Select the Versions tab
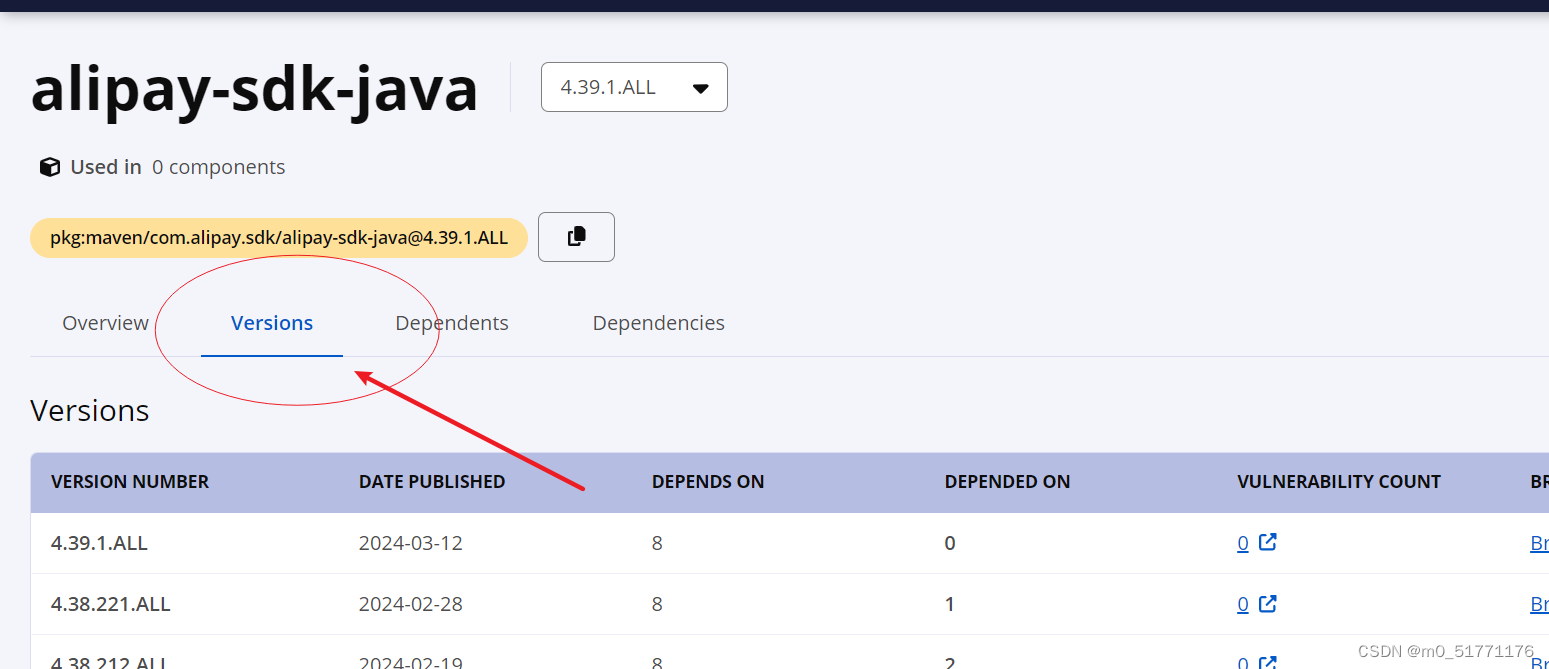 tap(272, 323)
